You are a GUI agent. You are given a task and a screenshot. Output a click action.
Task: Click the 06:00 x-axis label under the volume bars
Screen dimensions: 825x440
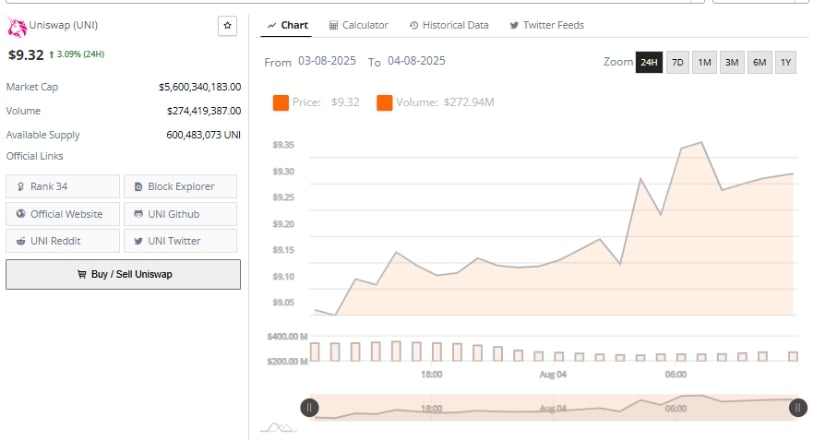[x=676, y=374]
